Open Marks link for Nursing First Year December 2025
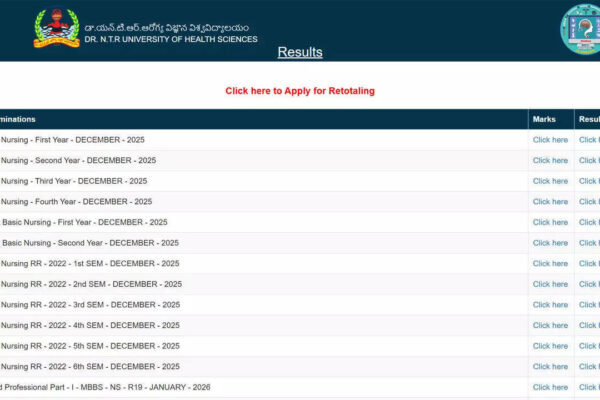The width and height of the screenshot is (600, 400). coord(550,140)
